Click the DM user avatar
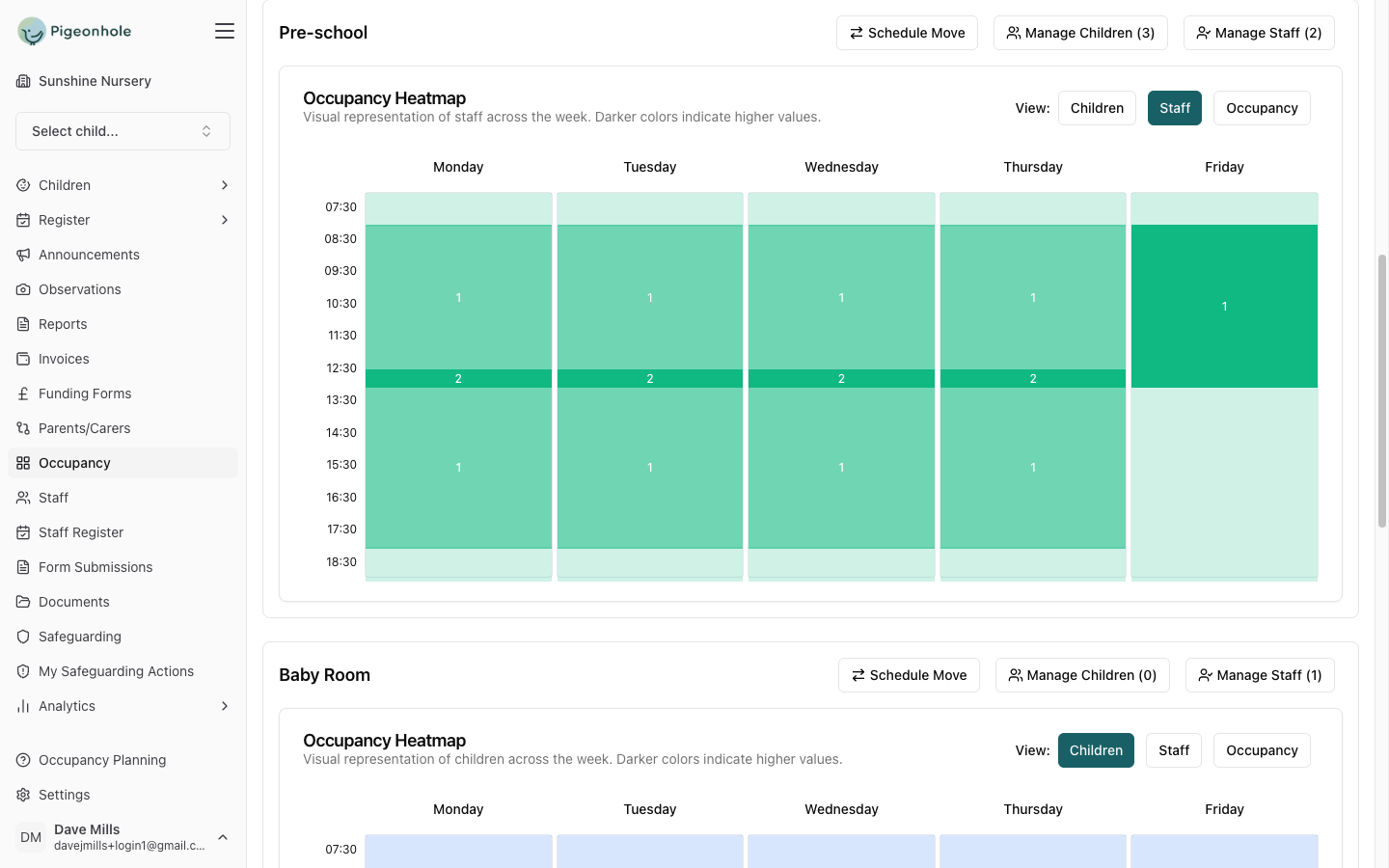1389x868 pixels. click(x=31, y=837)
